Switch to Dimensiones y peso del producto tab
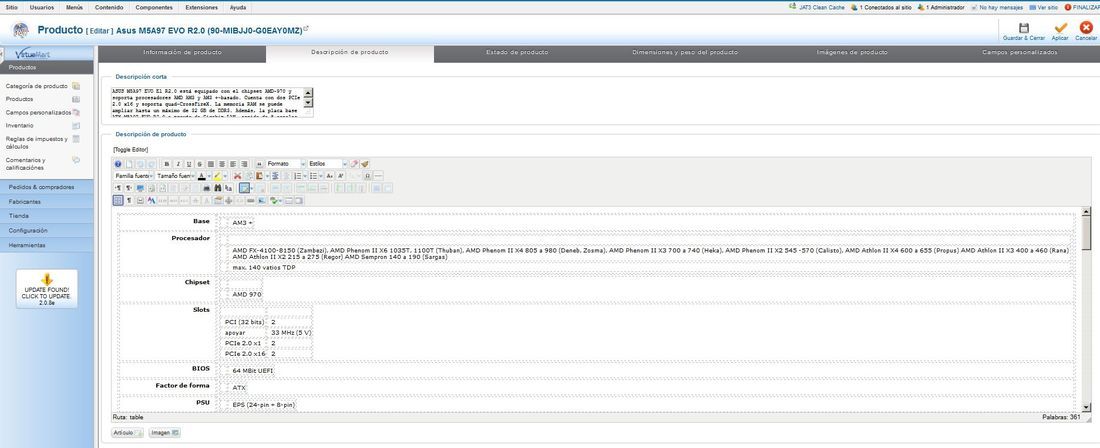1100x448 pixels. tap(684, 53)
